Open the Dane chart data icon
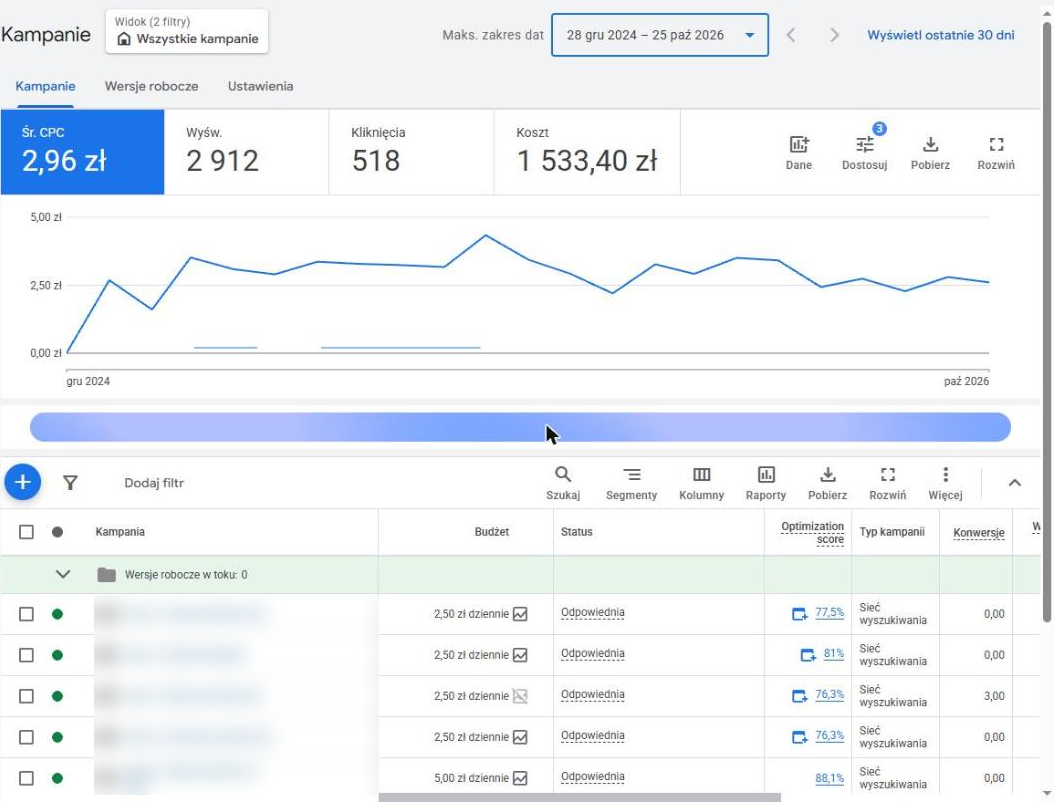 [799, 152]
